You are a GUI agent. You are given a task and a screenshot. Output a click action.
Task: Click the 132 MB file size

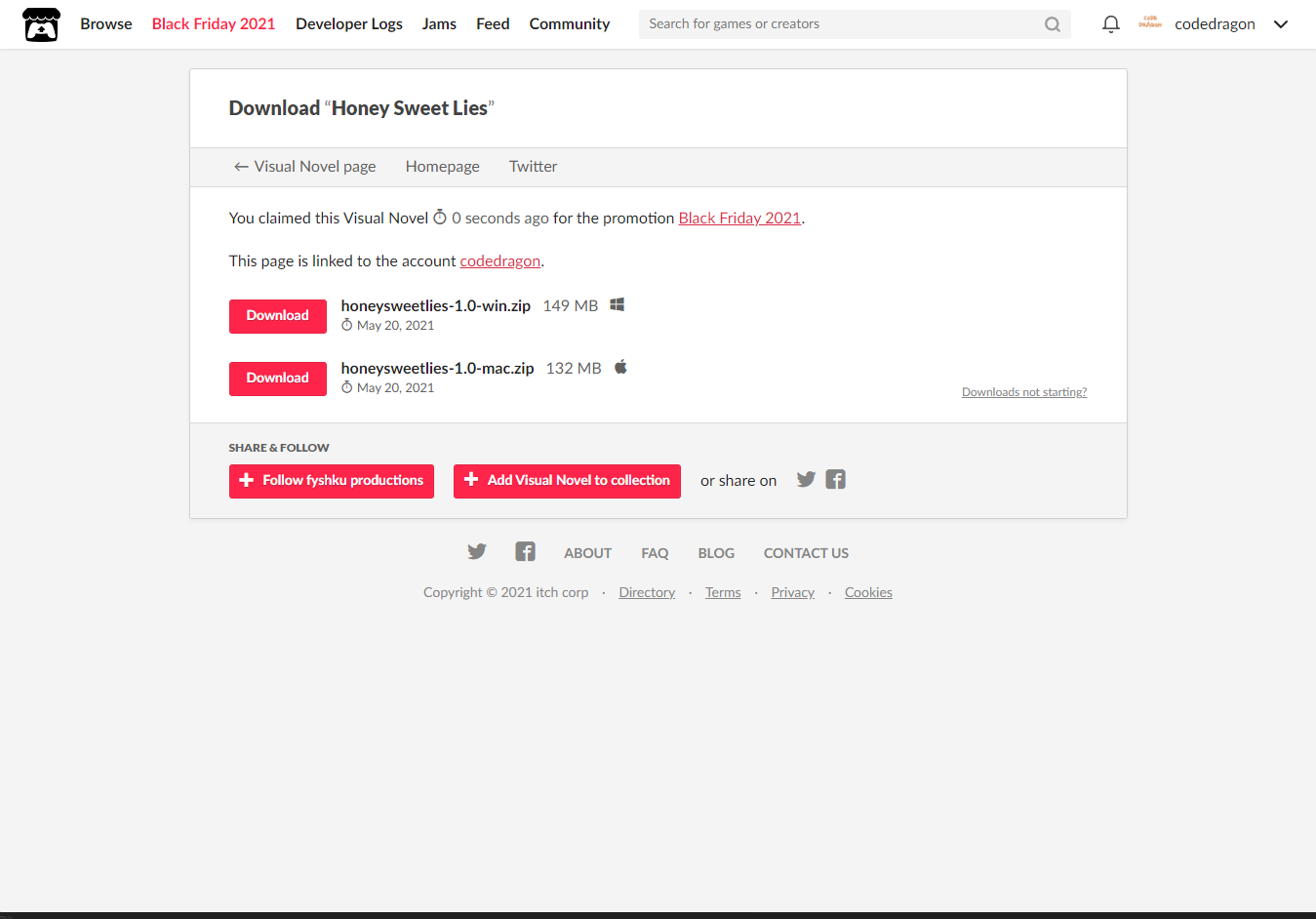pyautogui.click(x=574, y=368)
